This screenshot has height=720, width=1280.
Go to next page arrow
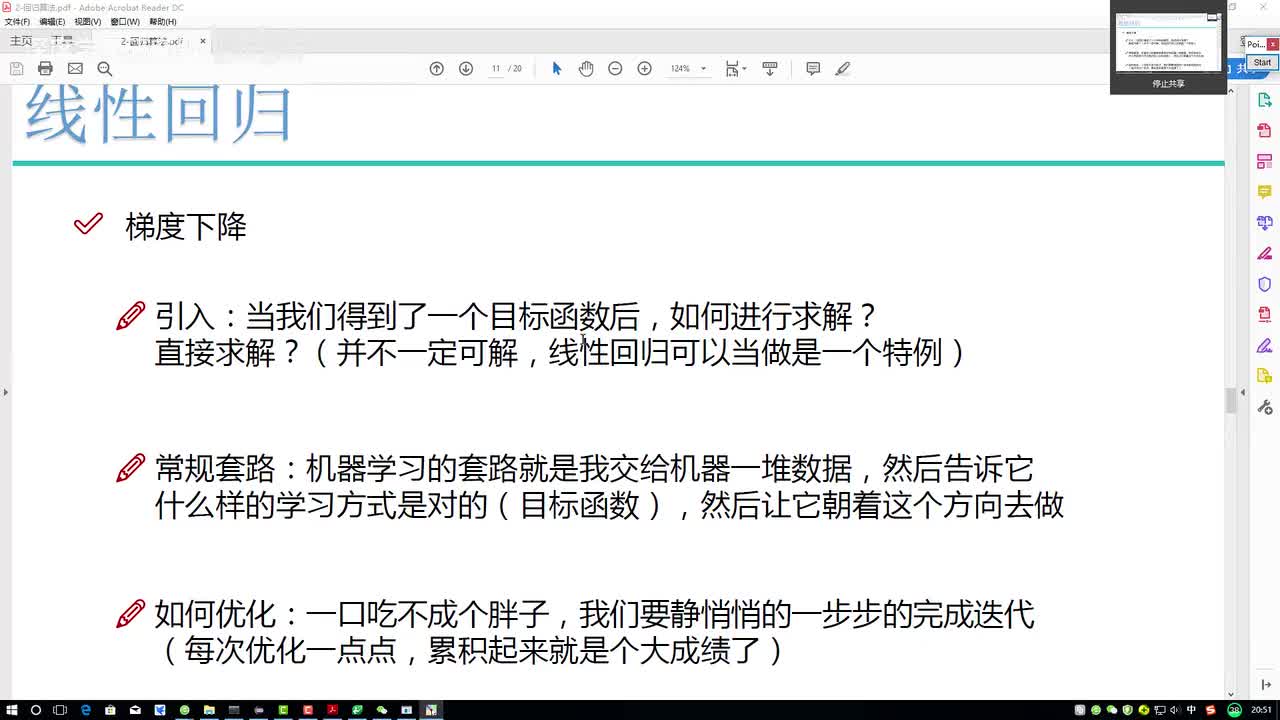coord(465,68)
